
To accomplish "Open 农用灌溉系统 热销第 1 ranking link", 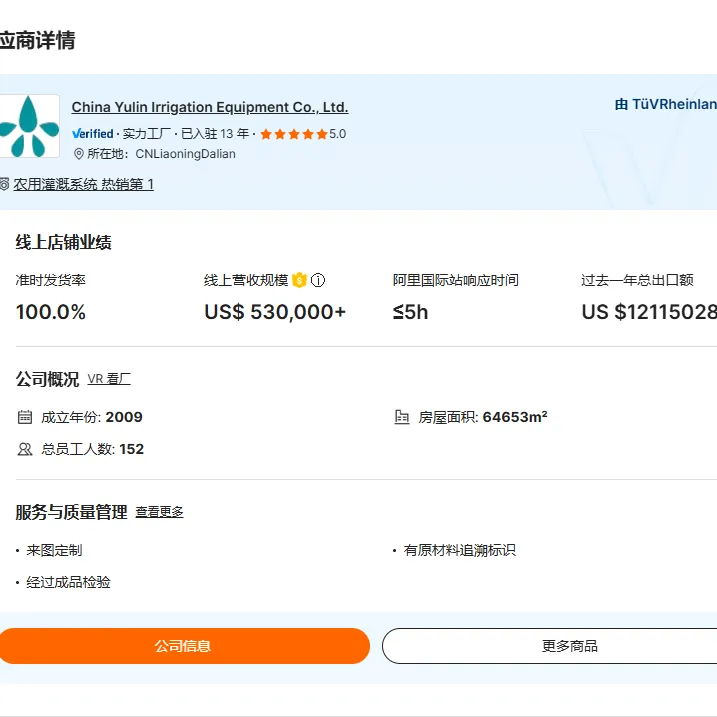I will tap(83, 184).
